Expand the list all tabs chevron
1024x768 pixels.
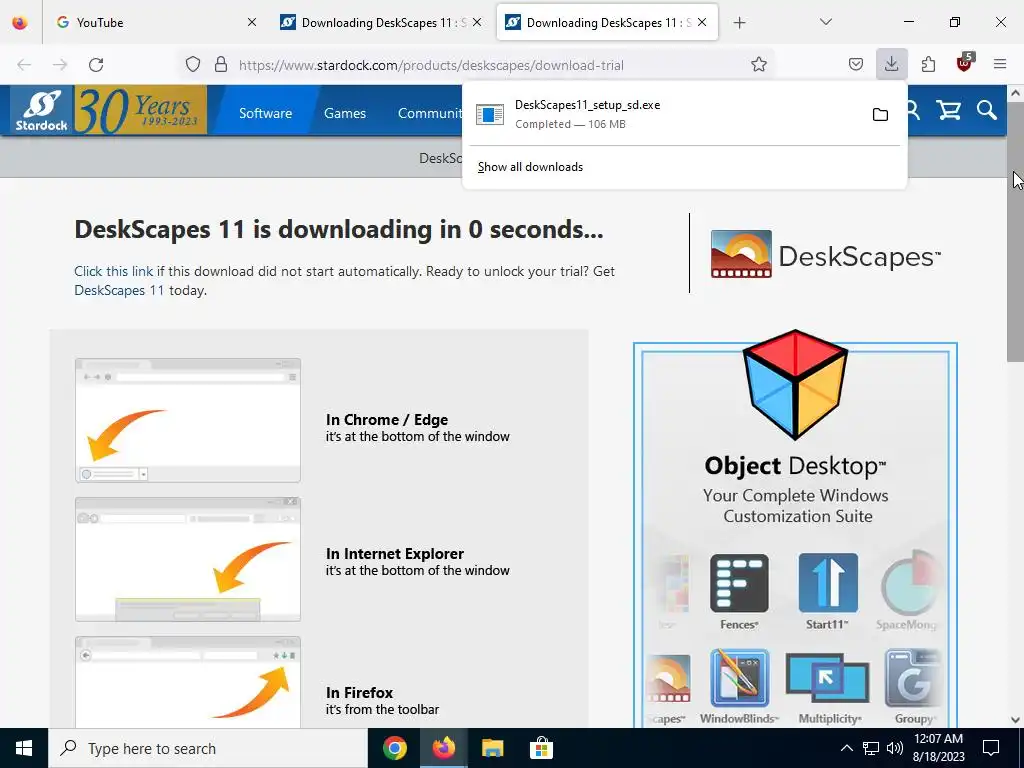826,22
